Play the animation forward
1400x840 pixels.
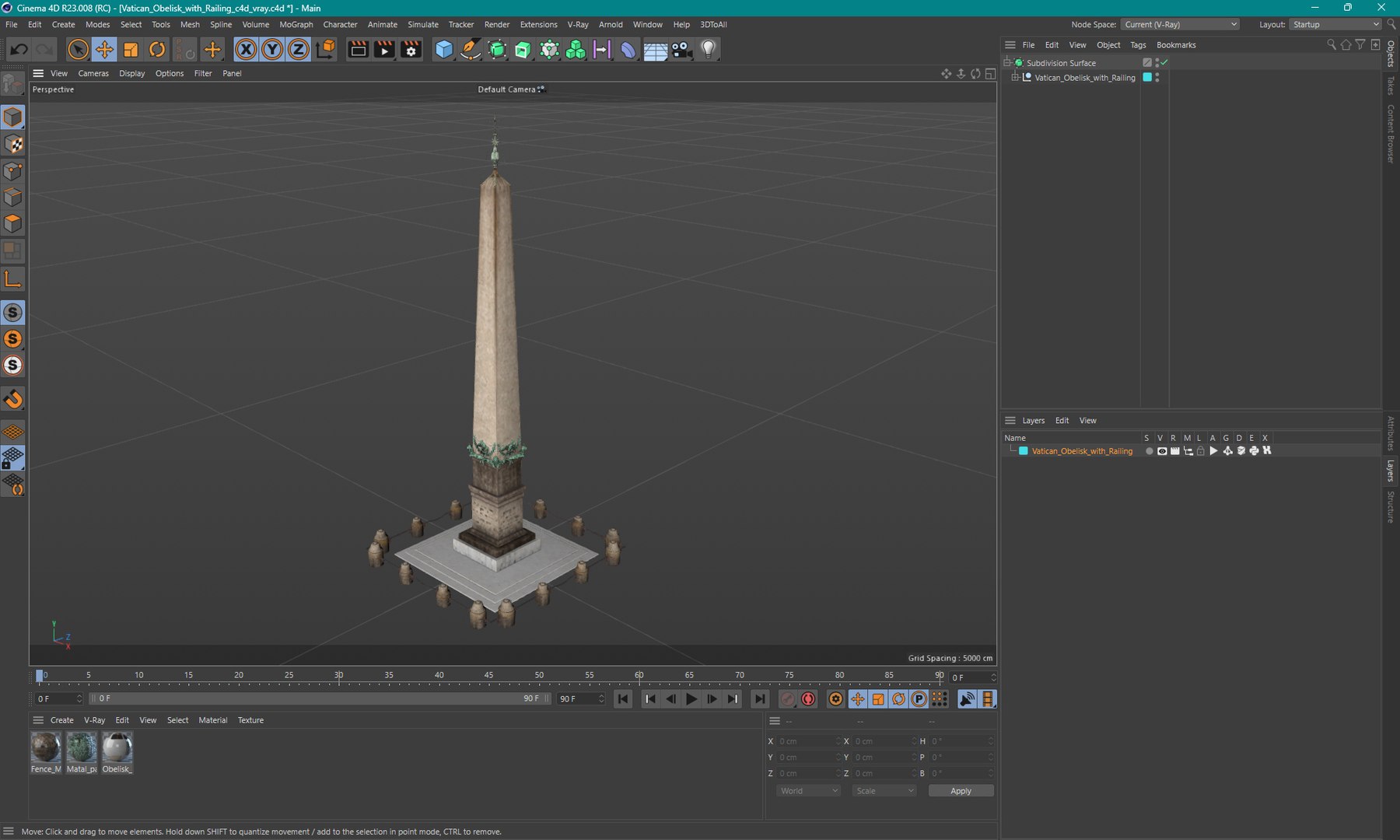691,699
